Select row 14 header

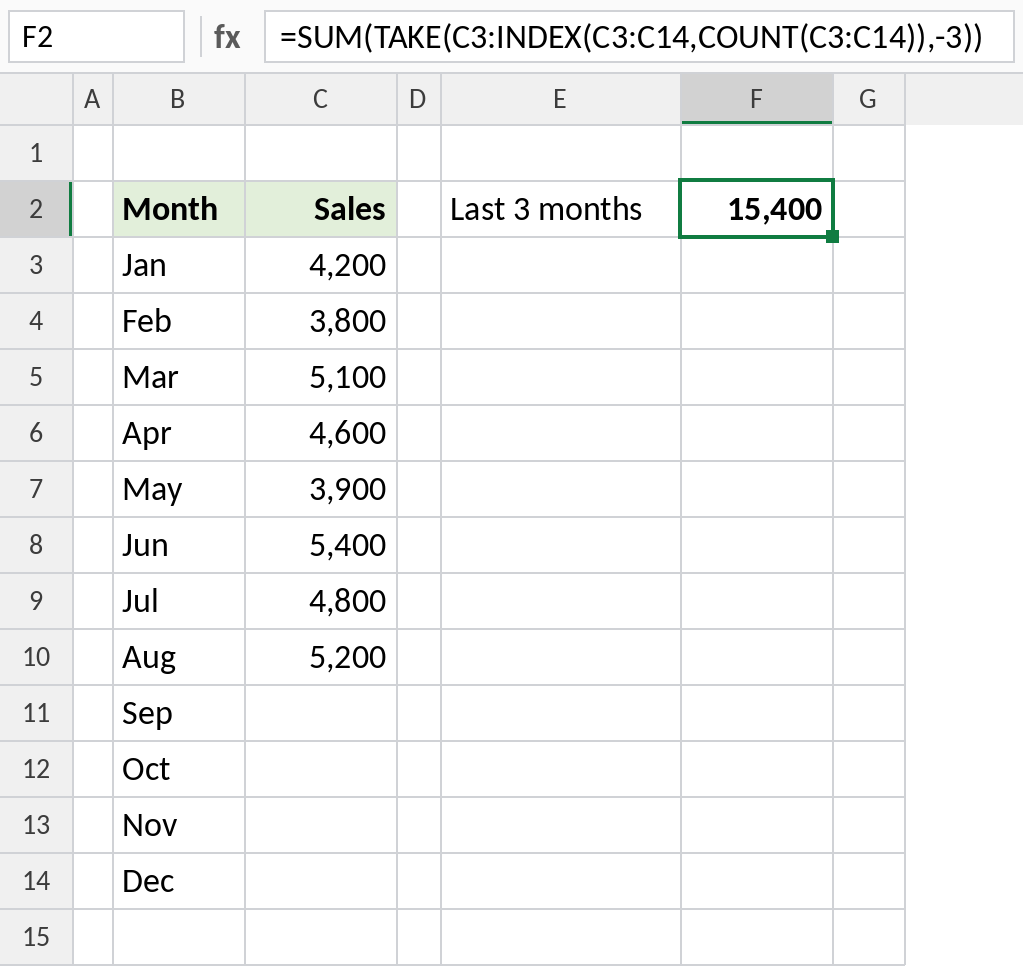(37, 881)
